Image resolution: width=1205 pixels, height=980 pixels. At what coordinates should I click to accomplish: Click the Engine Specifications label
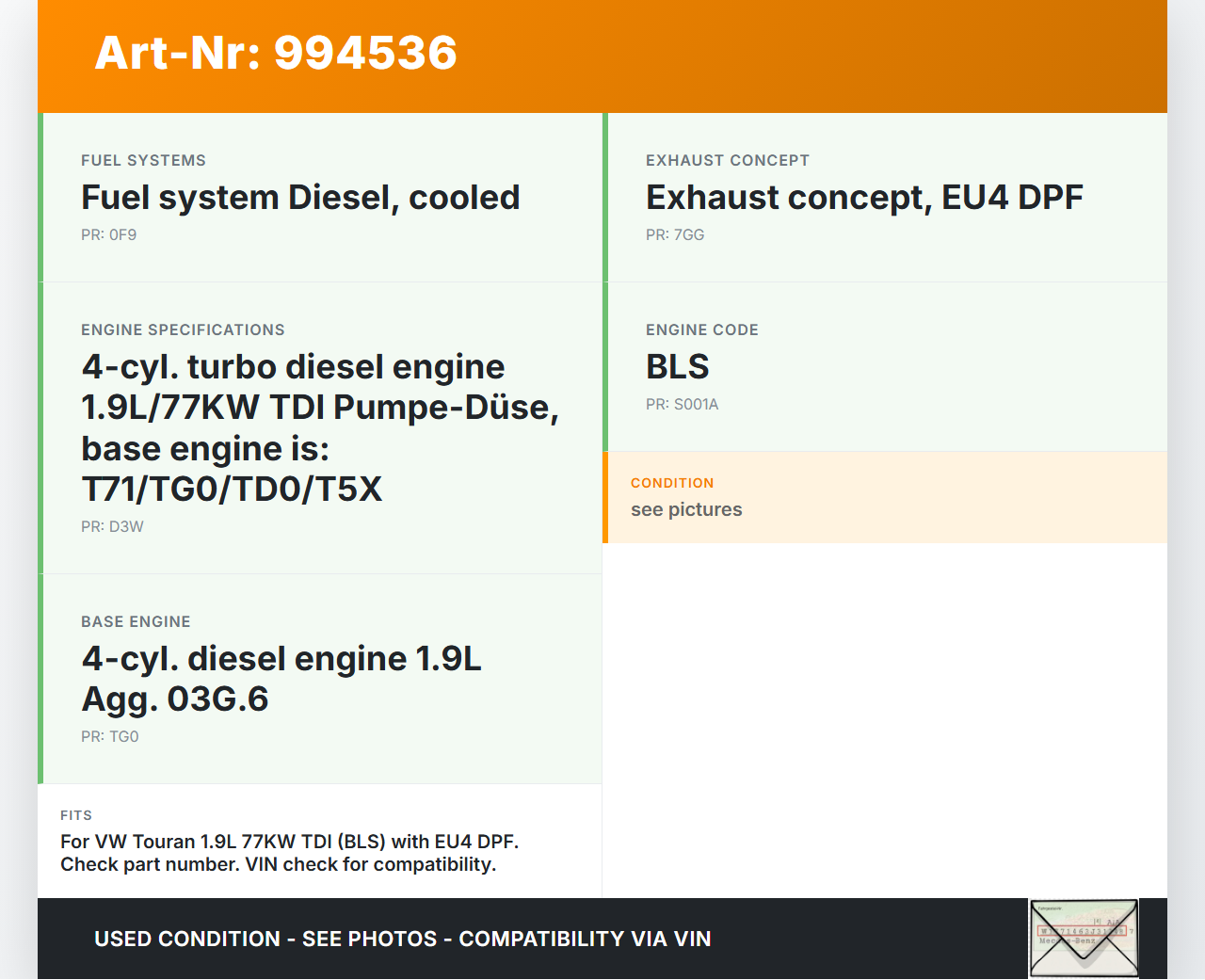(x=183, y=330)
